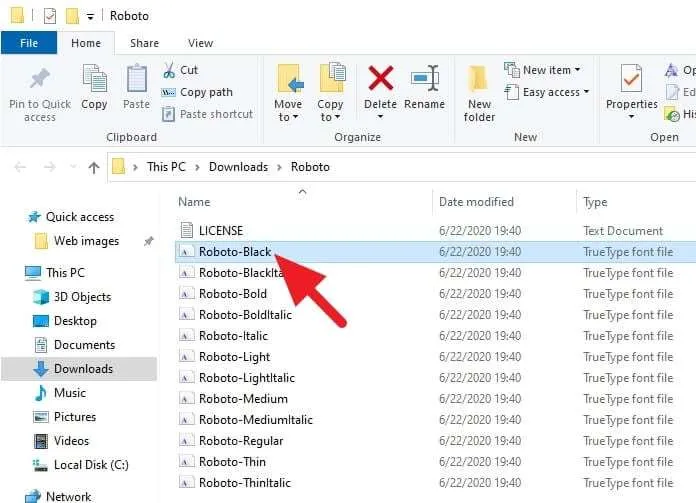Click the Properties checkmark icon
The width and height of the screenshot is (696, 503).
click(631, 78)
